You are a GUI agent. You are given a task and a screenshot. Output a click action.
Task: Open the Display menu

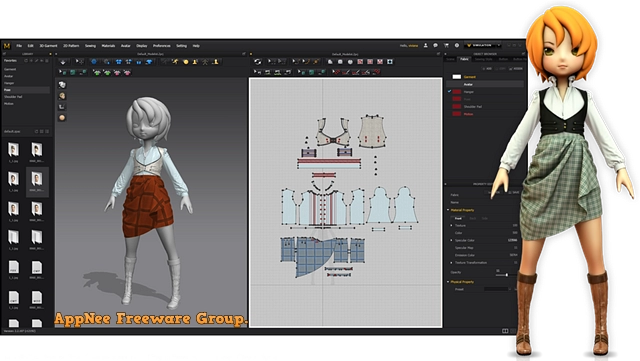click(x=142, y=46)
